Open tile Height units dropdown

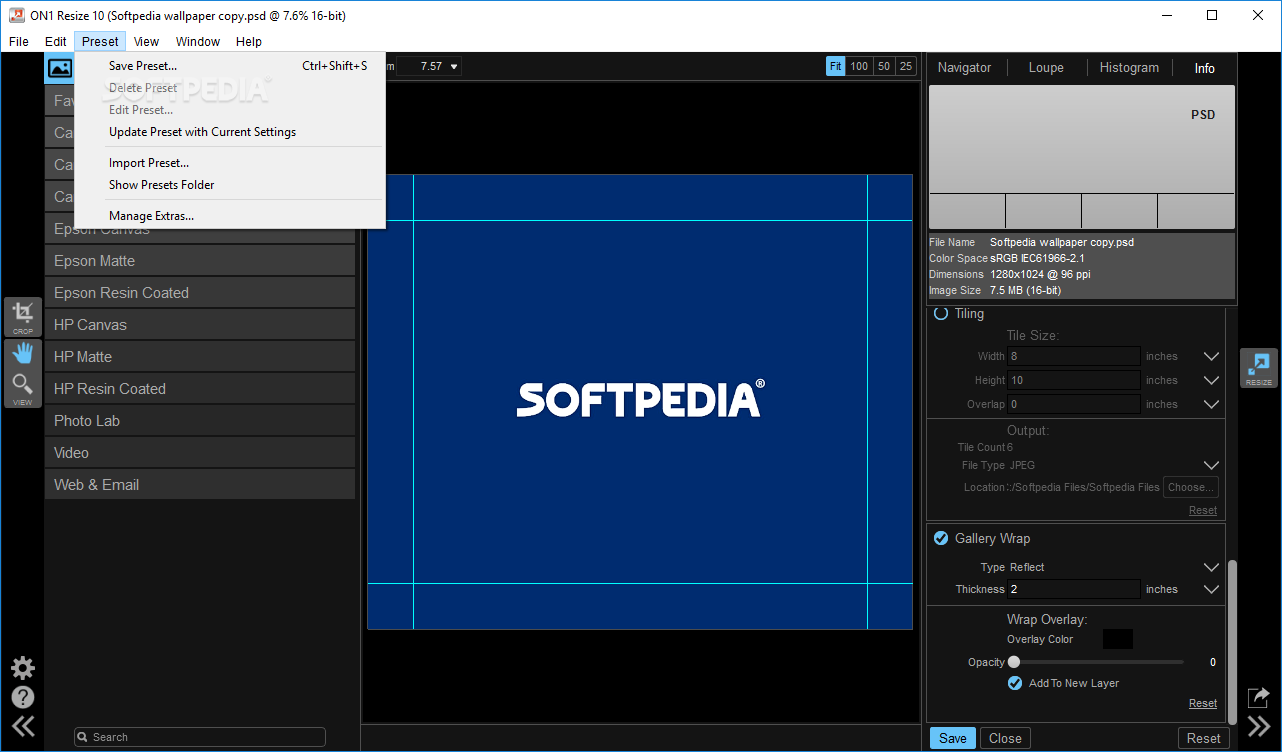[1211, 380]
